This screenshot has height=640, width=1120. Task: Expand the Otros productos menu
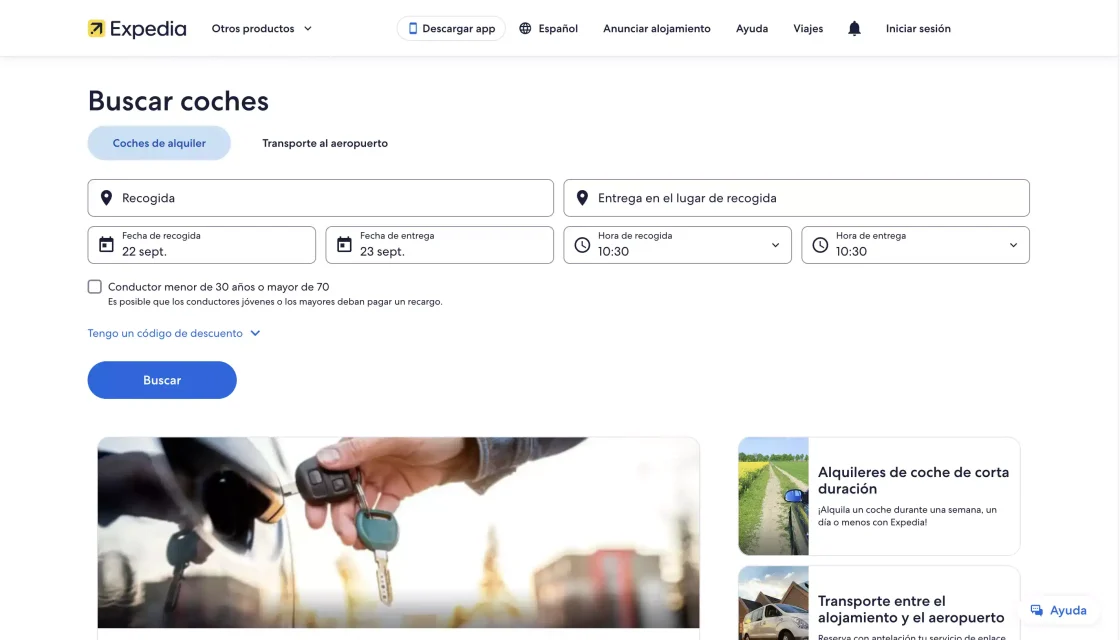tap(261, 29)
